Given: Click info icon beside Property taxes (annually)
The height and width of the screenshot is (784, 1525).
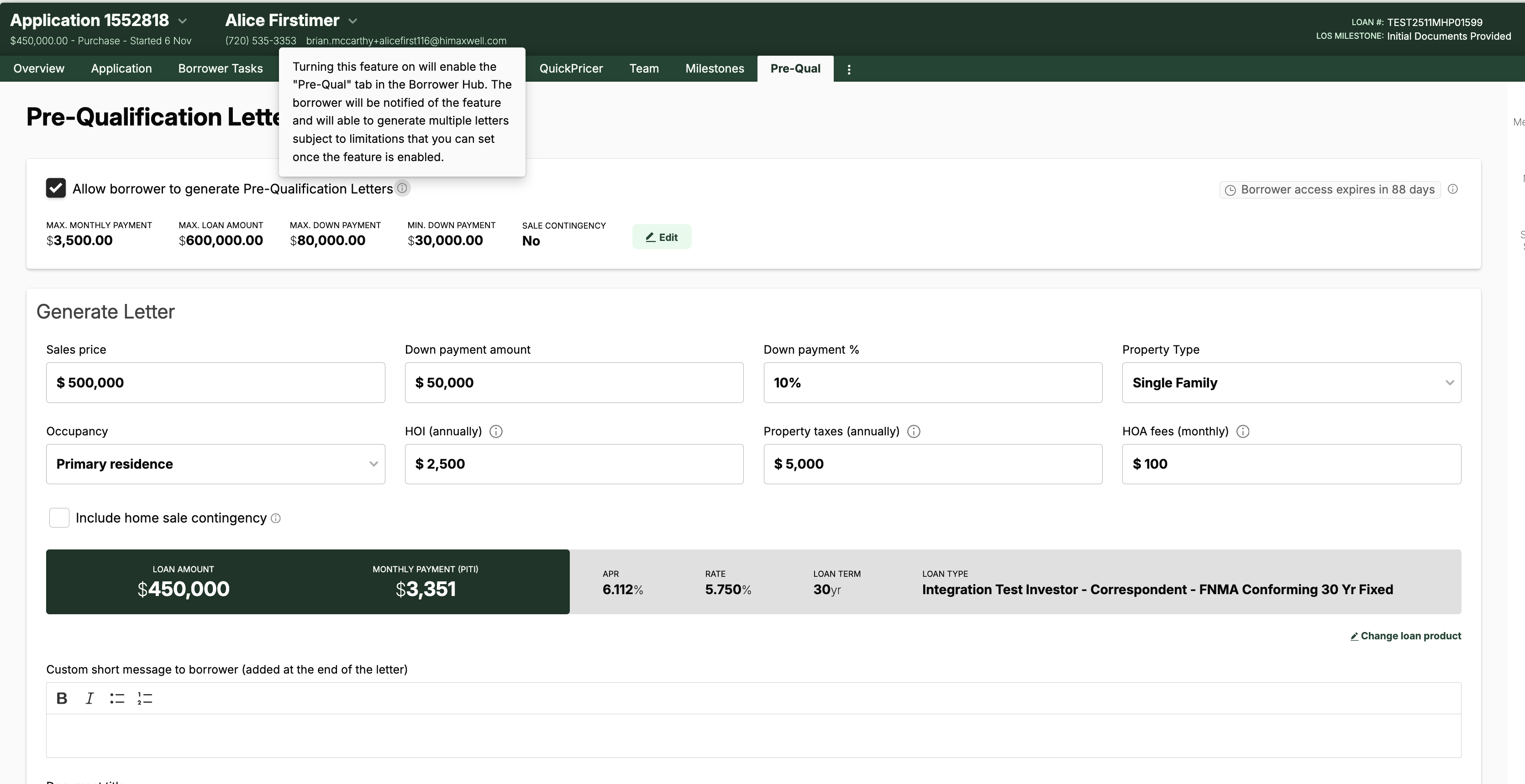Looking at the screenshot, I should (x=914, y=431).
